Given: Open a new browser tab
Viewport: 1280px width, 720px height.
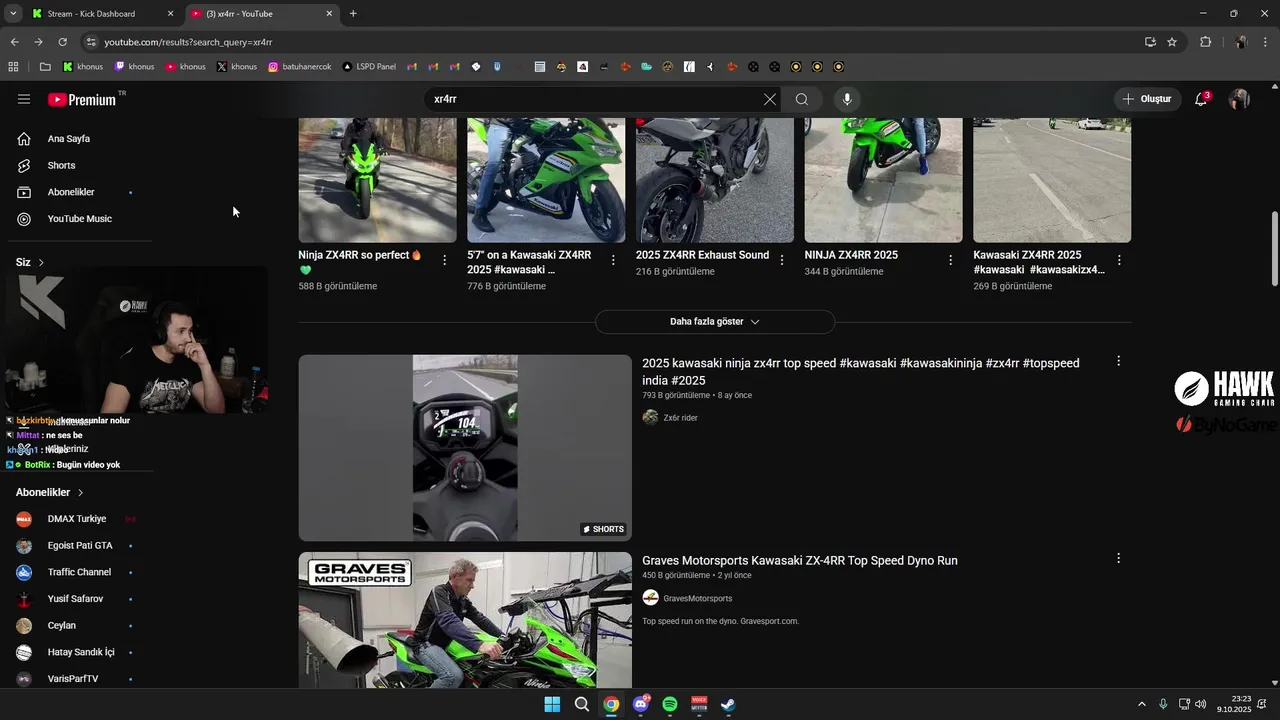Looking at the screenshot, I should [353, 14].
